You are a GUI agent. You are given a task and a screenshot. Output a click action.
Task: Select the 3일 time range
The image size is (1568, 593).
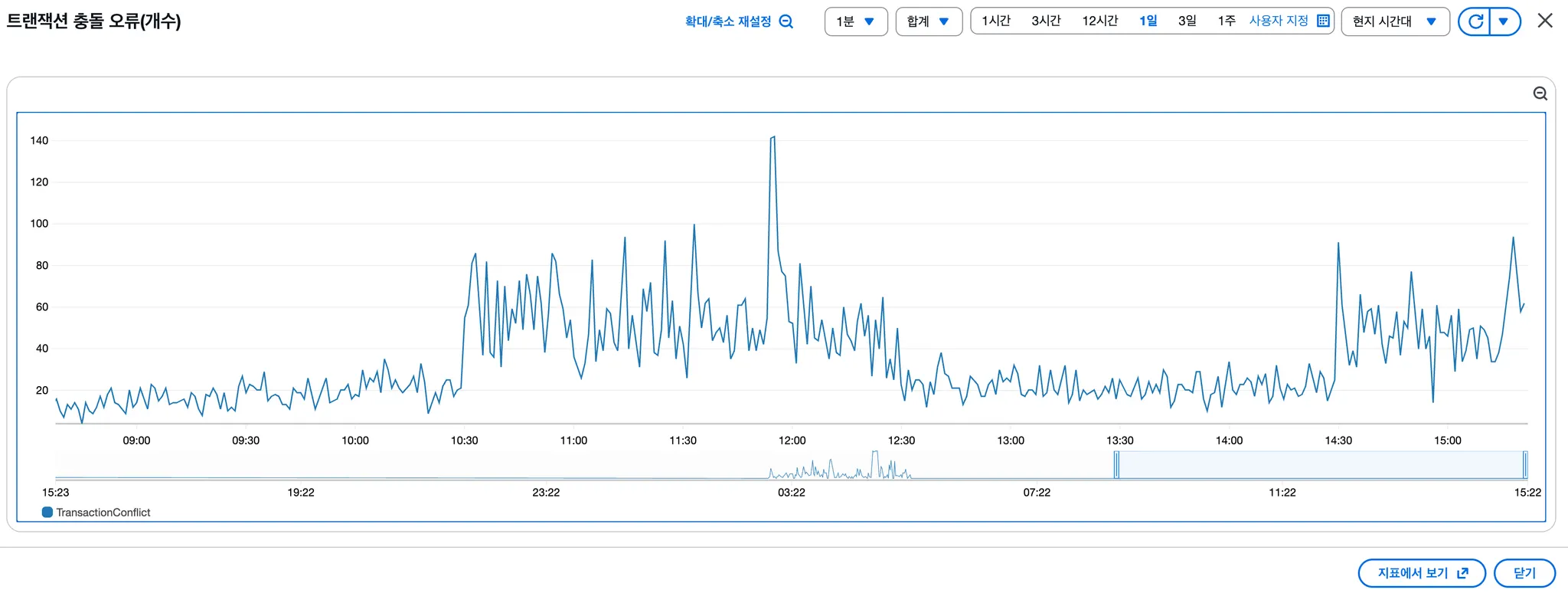[x=1187, y=21]
